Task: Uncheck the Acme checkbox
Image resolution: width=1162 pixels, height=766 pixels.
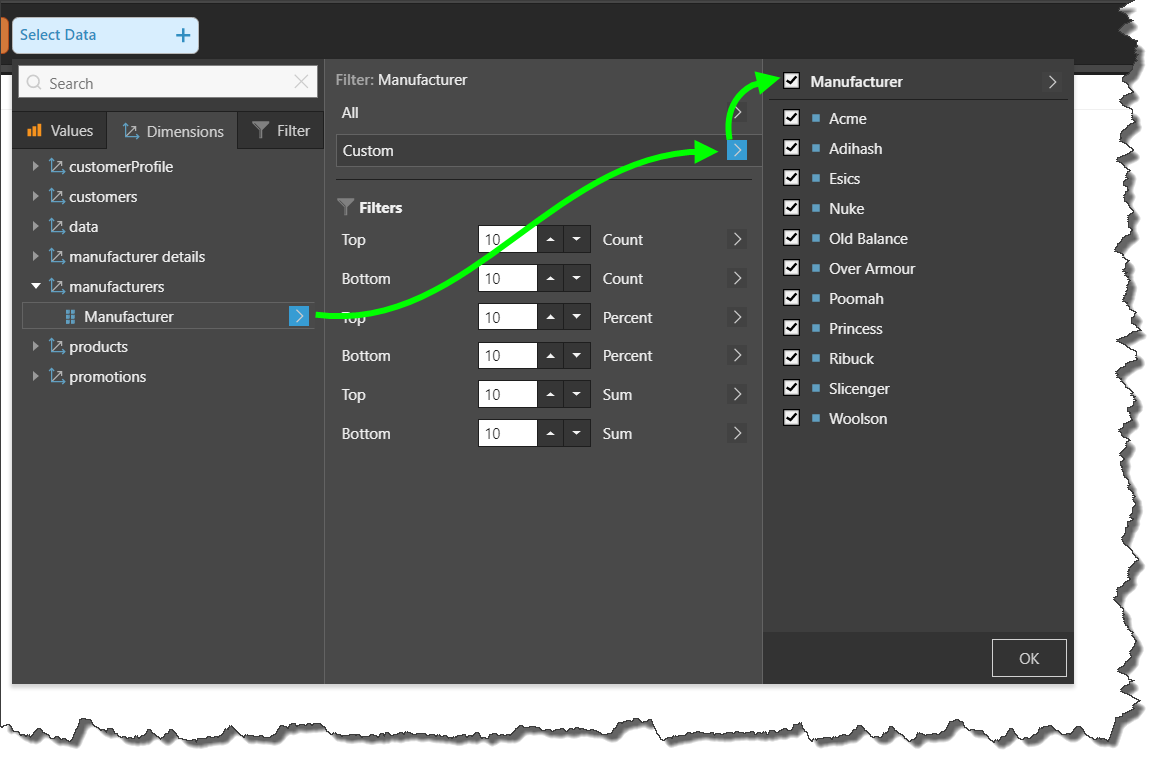Action: click(x=792, y=118)
